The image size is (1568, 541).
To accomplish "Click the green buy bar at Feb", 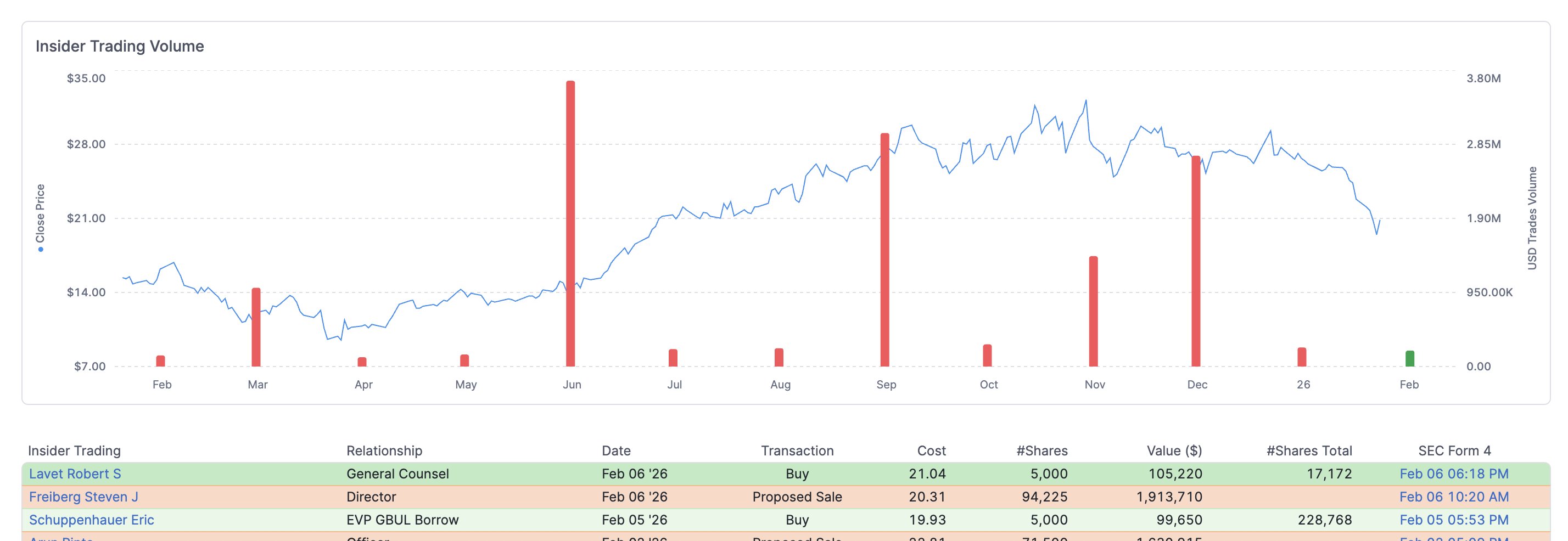I will (1409, 358).
